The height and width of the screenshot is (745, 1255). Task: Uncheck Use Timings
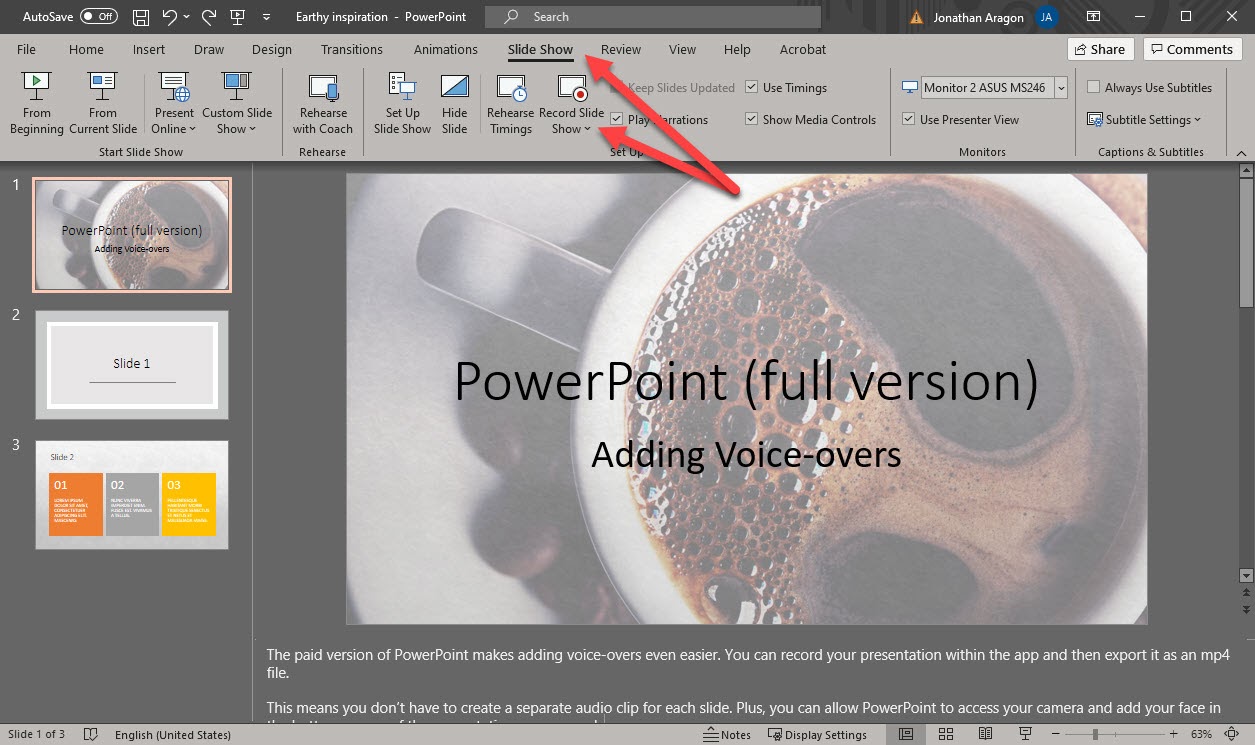[x=751, y=87]
